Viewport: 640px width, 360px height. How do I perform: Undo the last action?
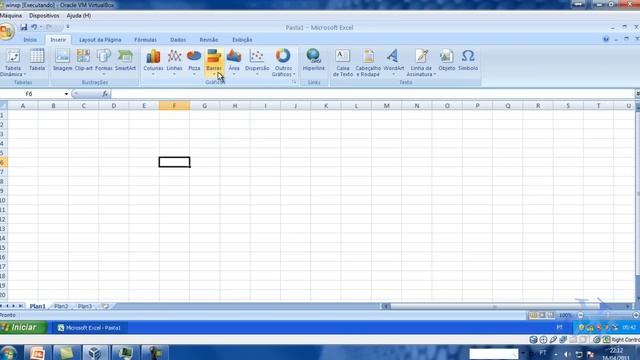point(34,27)
